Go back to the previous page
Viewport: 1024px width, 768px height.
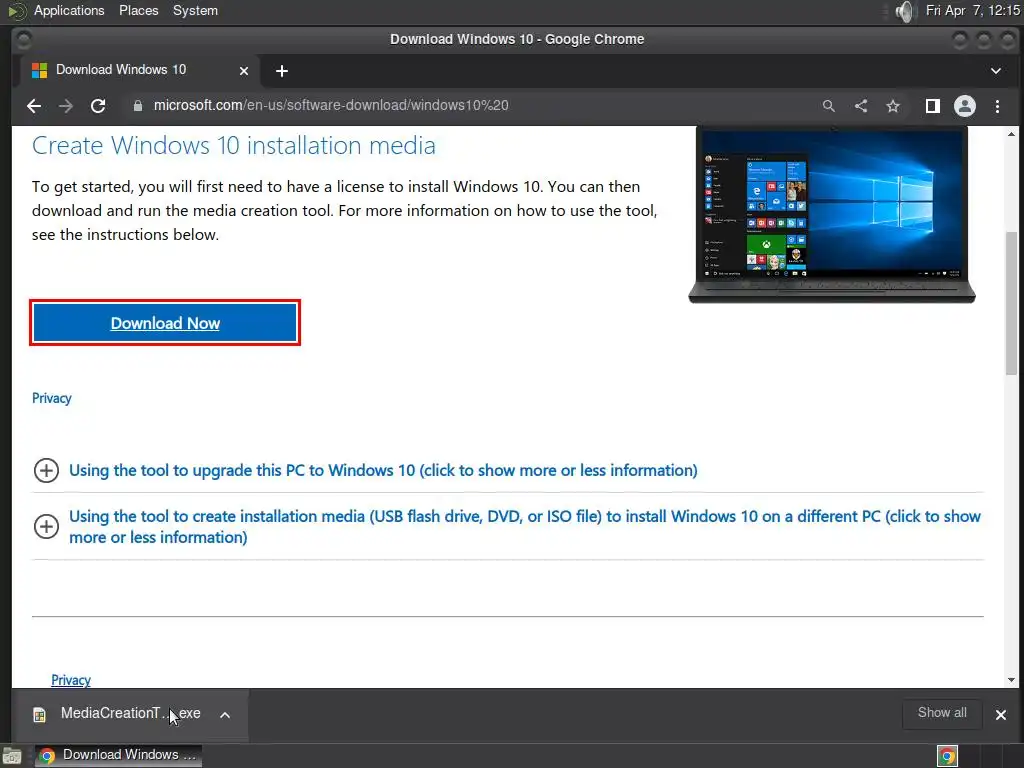pyautogui.click(x=34, y=106)
